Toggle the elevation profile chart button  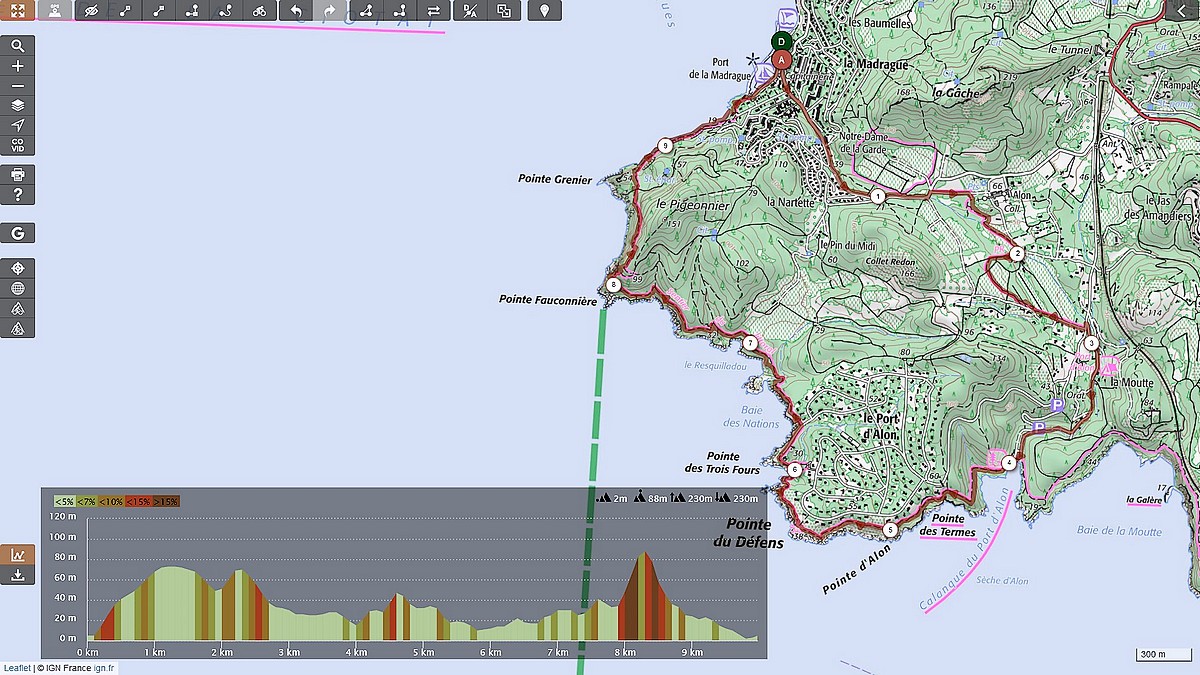point(18,555)
